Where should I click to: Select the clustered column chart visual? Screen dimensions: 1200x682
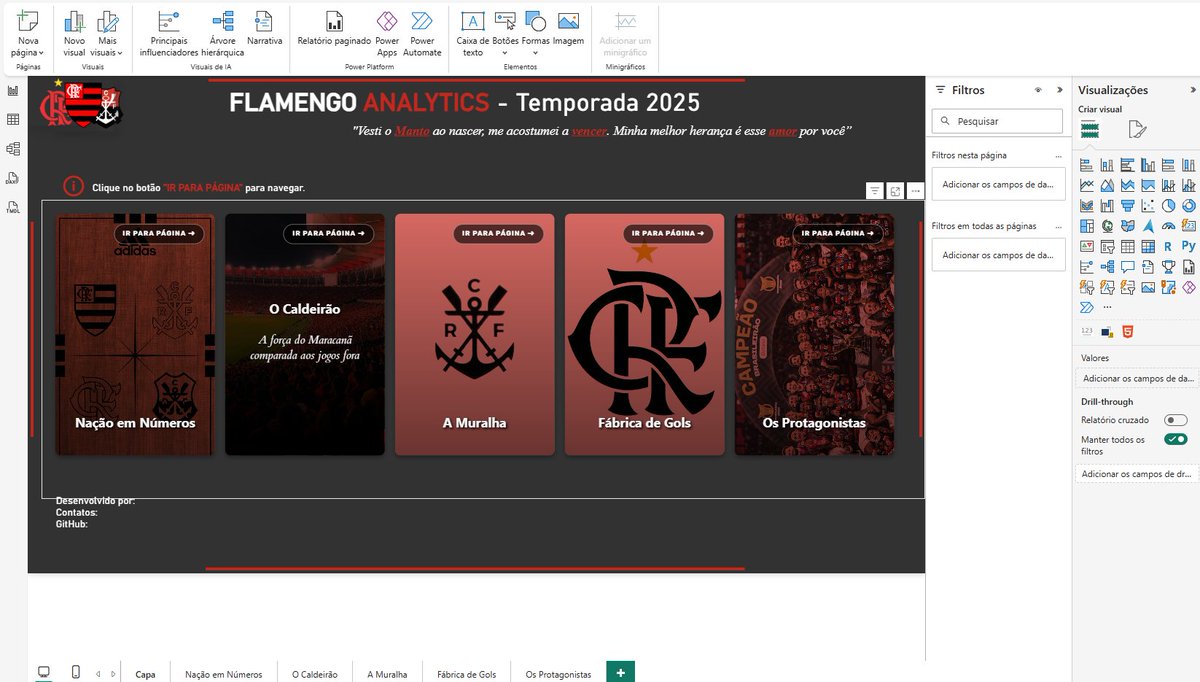coord(1148,165)
